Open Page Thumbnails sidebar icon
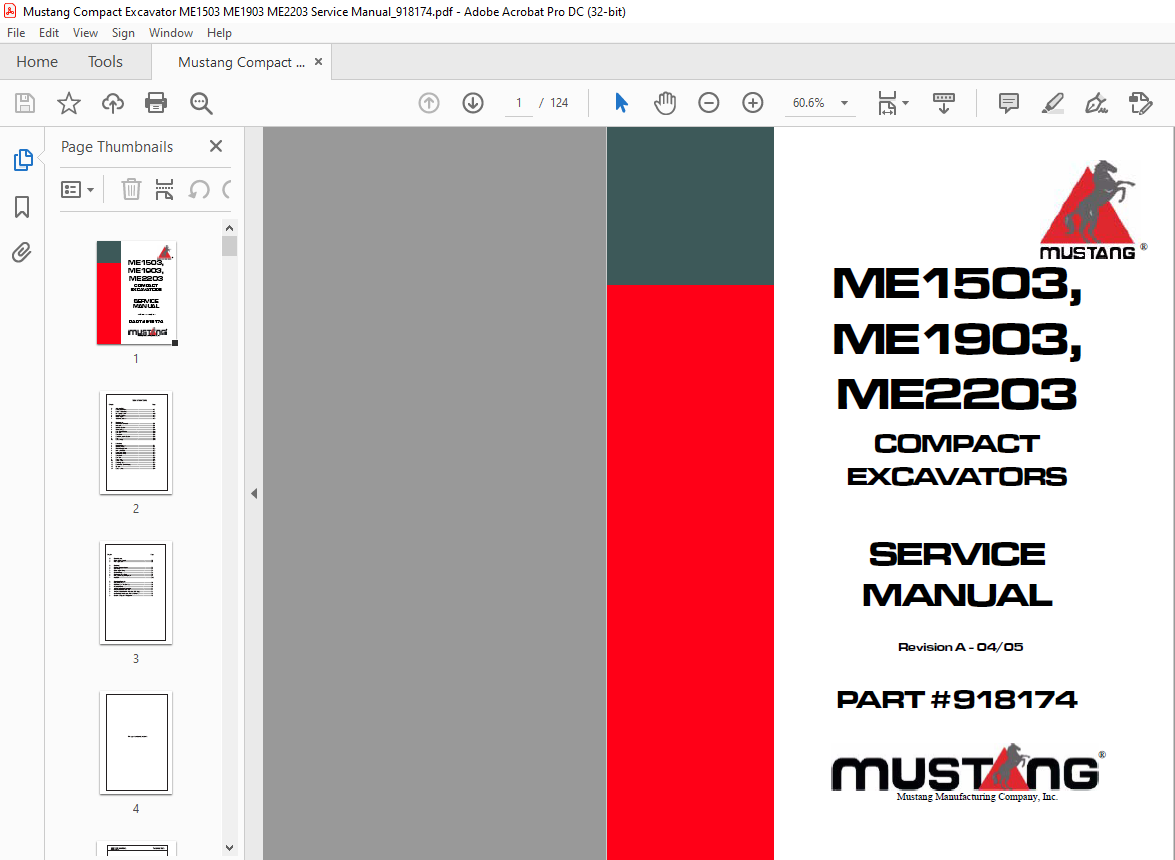This screenshot has width=1175, height=860. [x=22, y=160]
